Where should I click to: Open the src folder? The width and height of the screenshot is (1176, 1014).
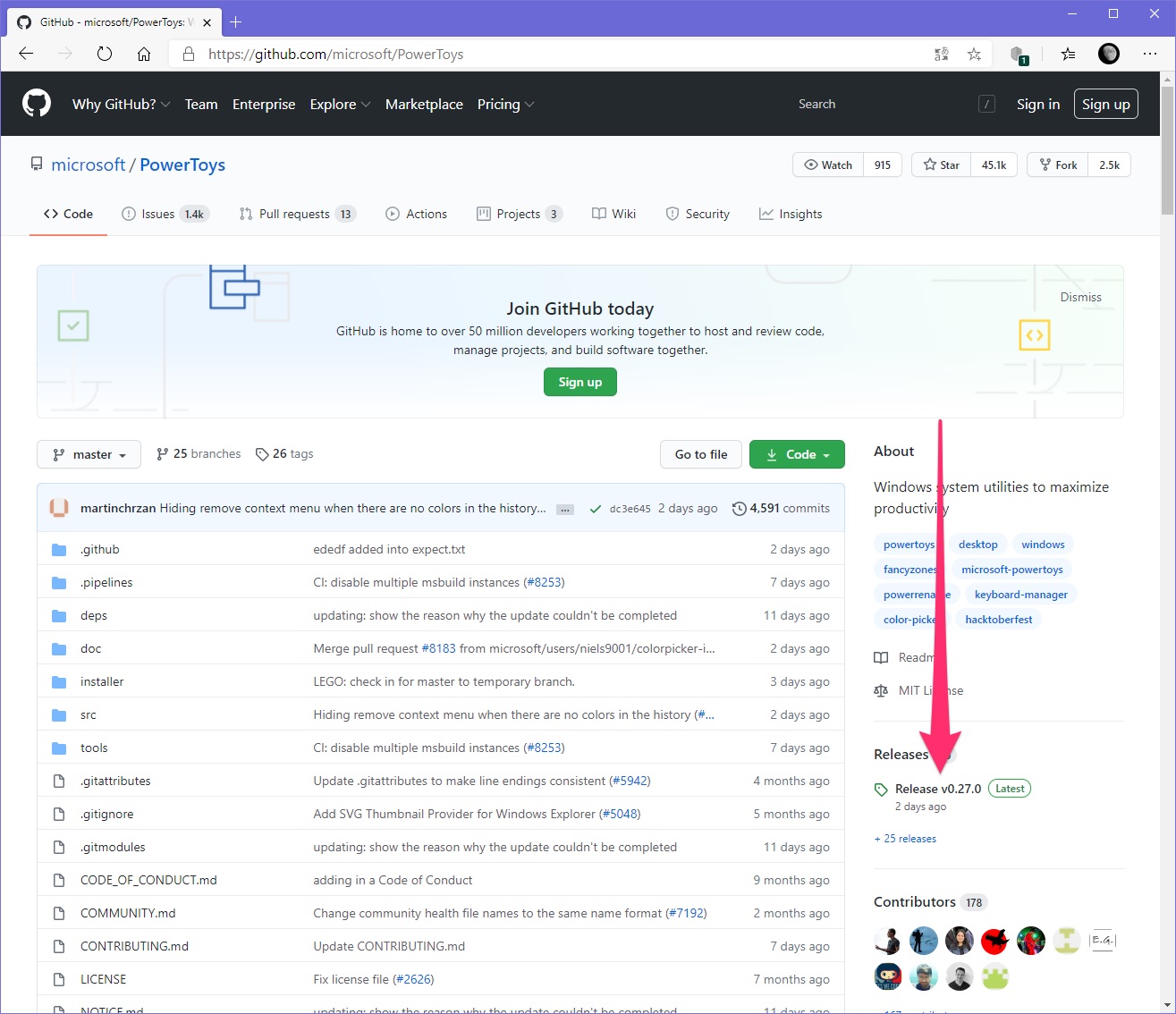pos(88,714)
